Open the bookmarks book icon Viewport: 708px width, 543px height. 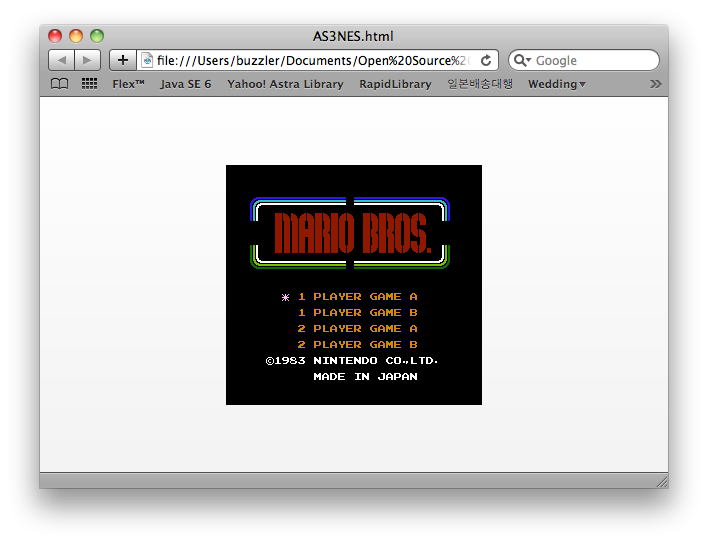tap(59, 84)
